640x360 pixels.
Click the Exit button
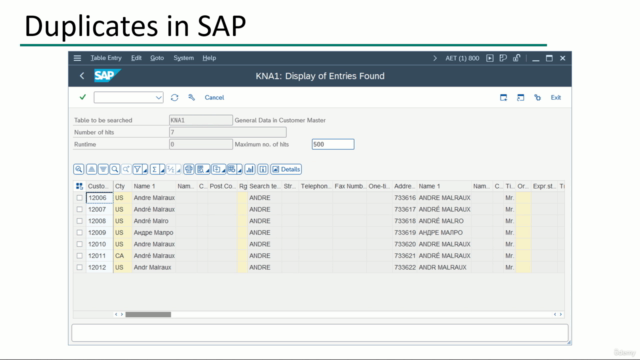[x=556, y=98]
